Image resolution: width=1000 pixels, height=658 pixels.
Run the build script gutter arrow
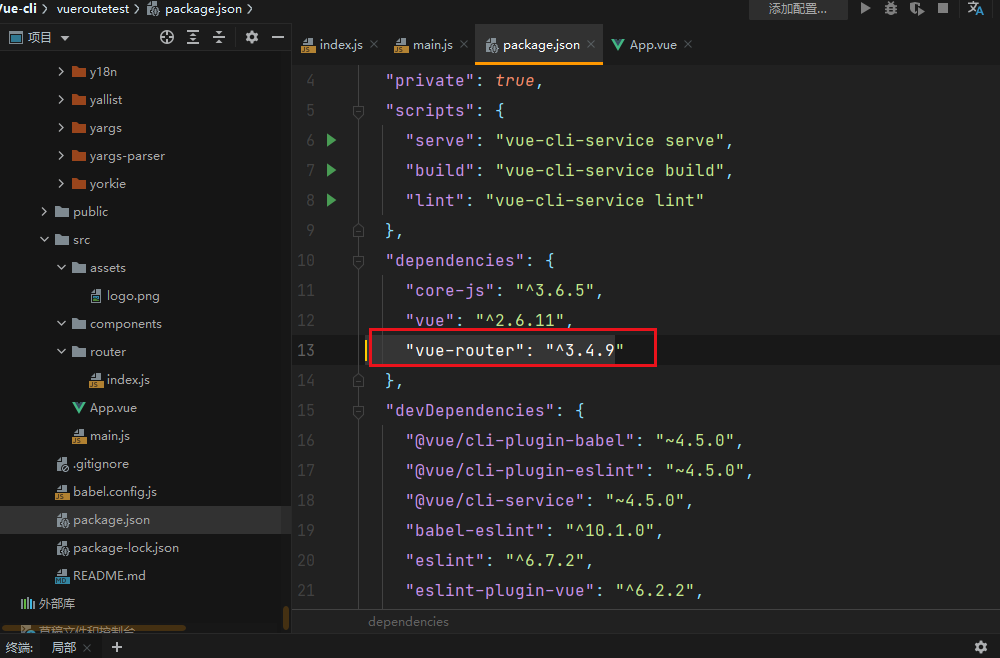point(332,170)
